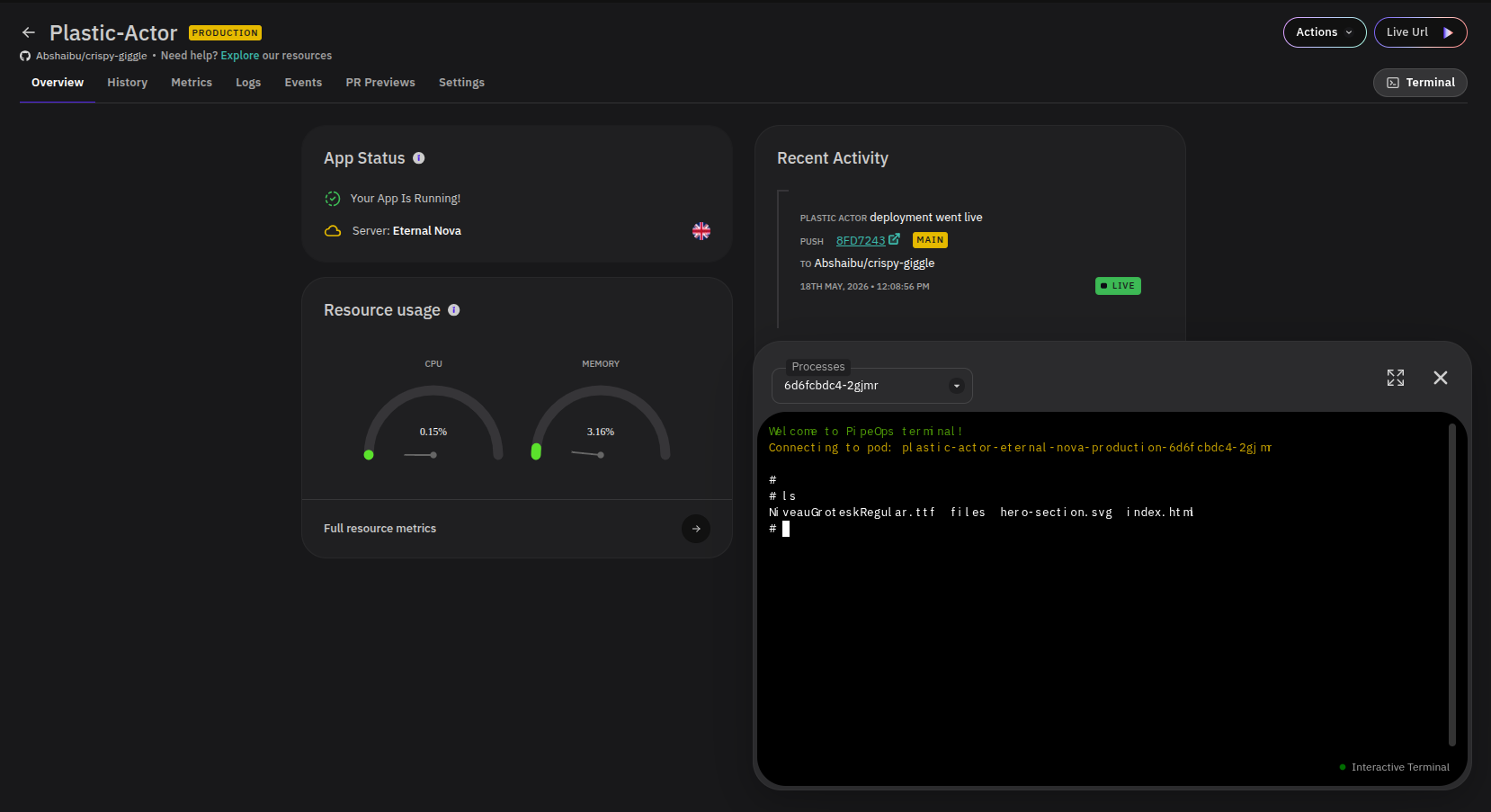
Task: Click the play icon in Live Url button
Action: (1448, 32)
